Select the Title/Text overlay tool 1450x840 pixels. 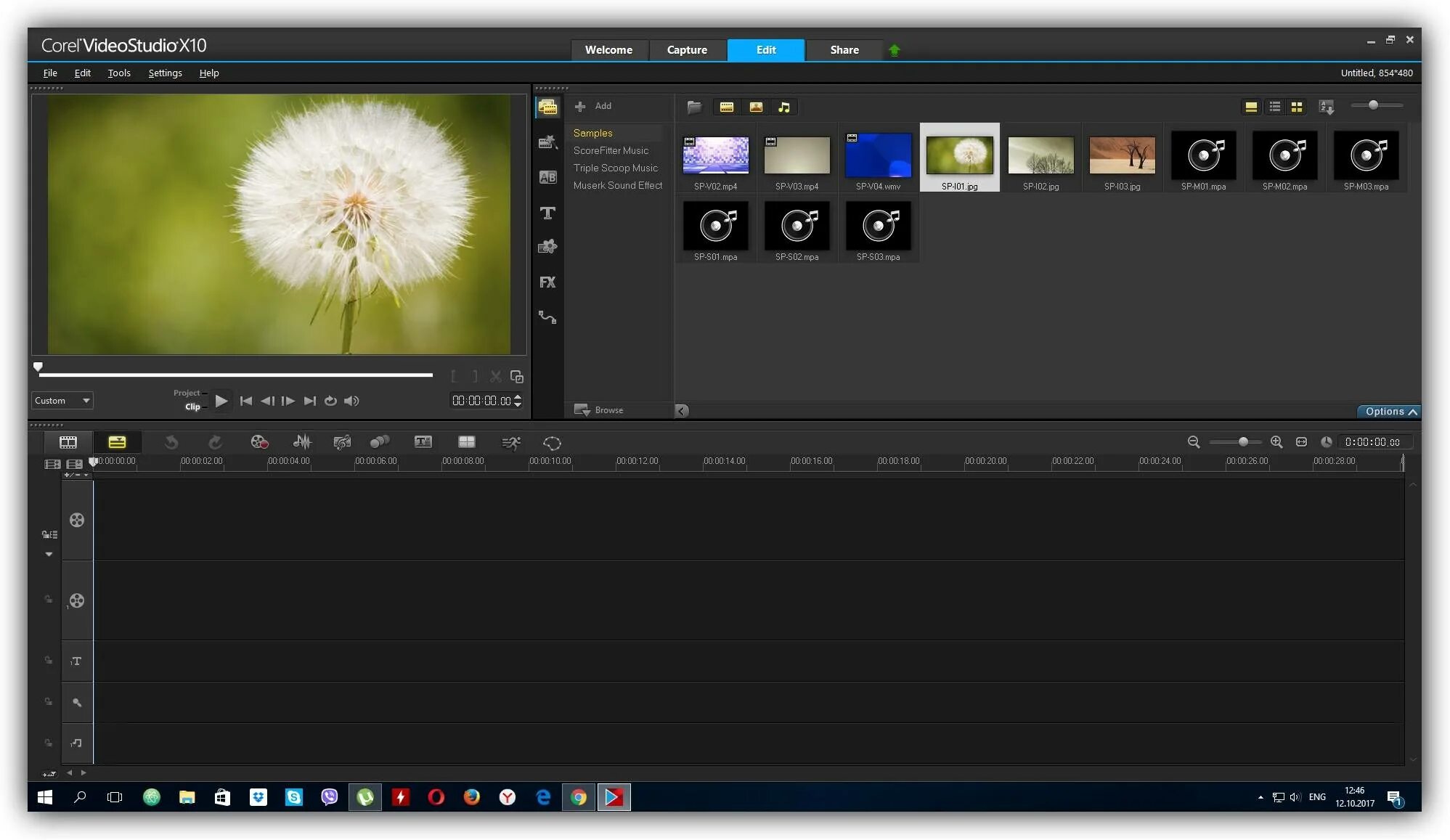click(x=548, y=212)
